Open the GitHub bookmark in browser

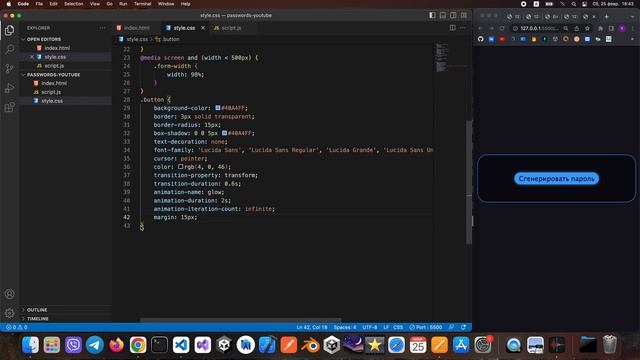coord(480,39)
